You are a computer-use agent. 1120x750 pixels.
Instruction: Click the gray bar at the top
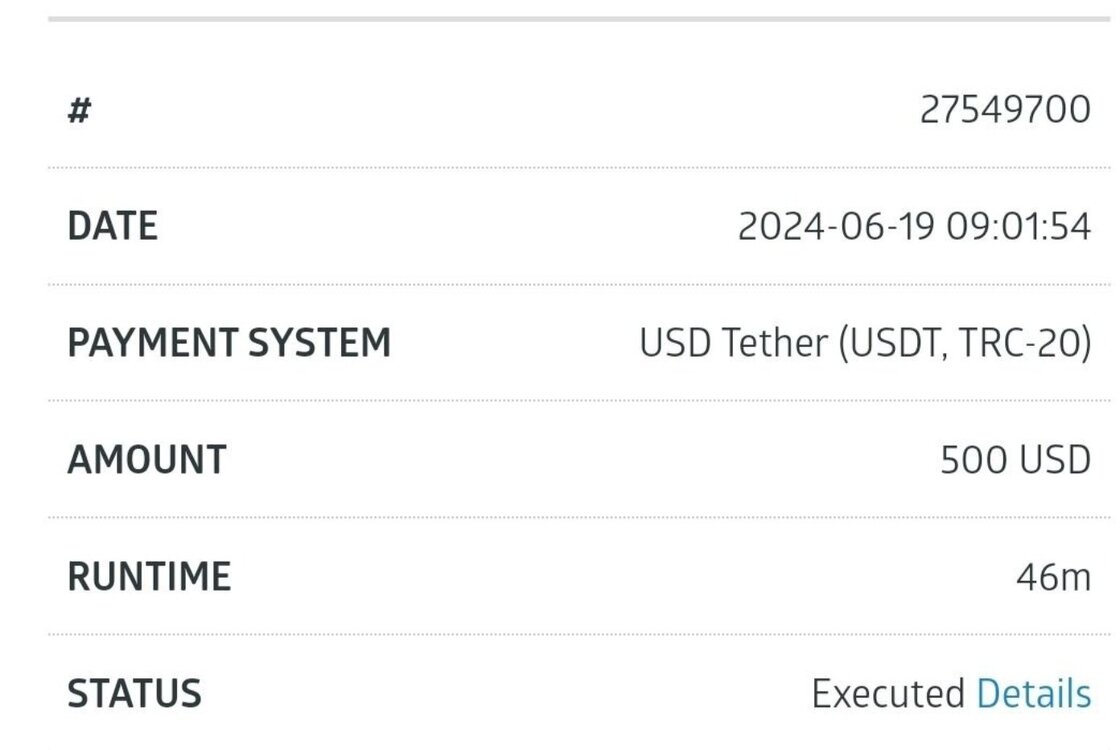(579, 19)
